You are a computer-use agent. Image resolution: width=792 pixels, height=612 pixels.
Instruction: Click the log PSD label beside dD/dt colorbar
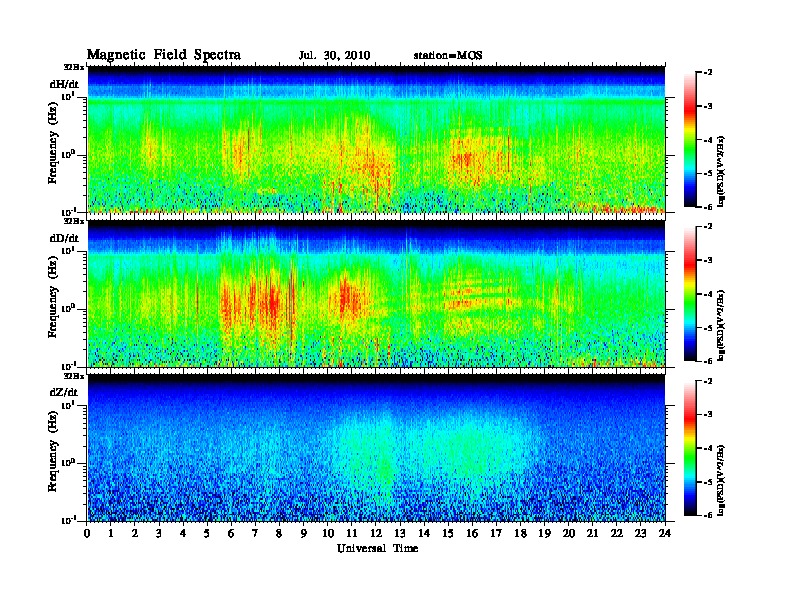(x=722, y=326)
